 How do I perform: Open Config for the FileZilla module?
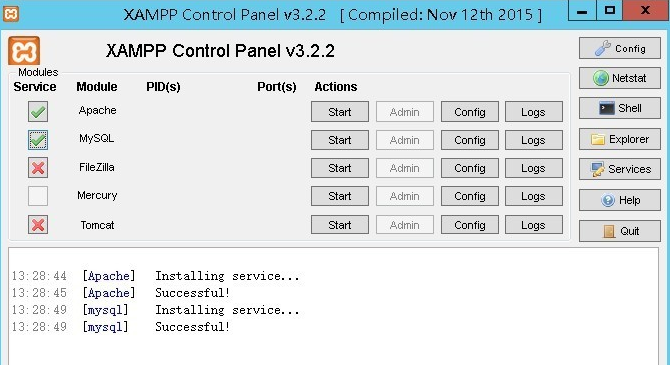[470, 168]
